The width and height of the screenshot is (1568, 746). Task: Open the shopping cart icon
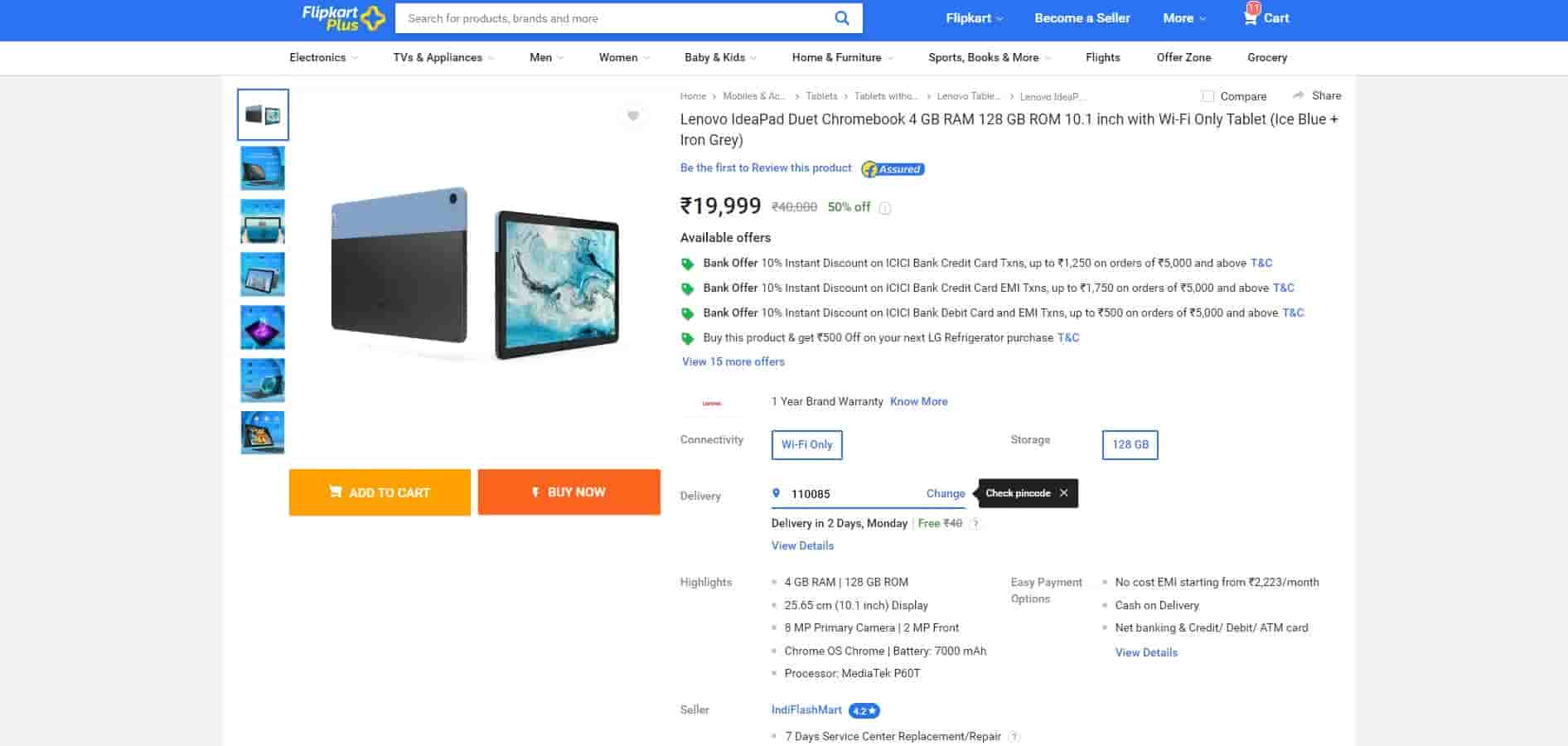coord(1251,17)
